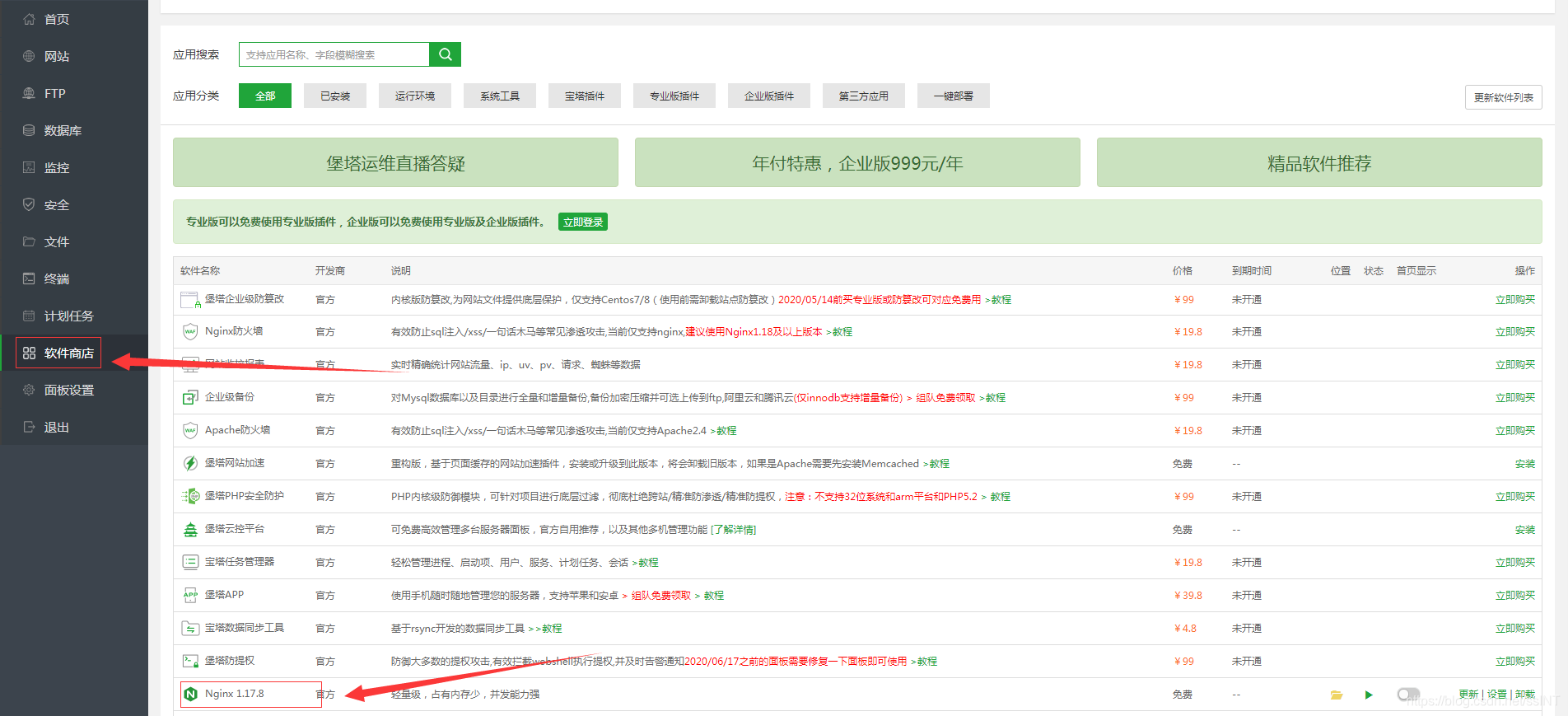Screen dimensions: 1568x716
Task: Select the 系统工具 category tab
Action: point(500,96)
